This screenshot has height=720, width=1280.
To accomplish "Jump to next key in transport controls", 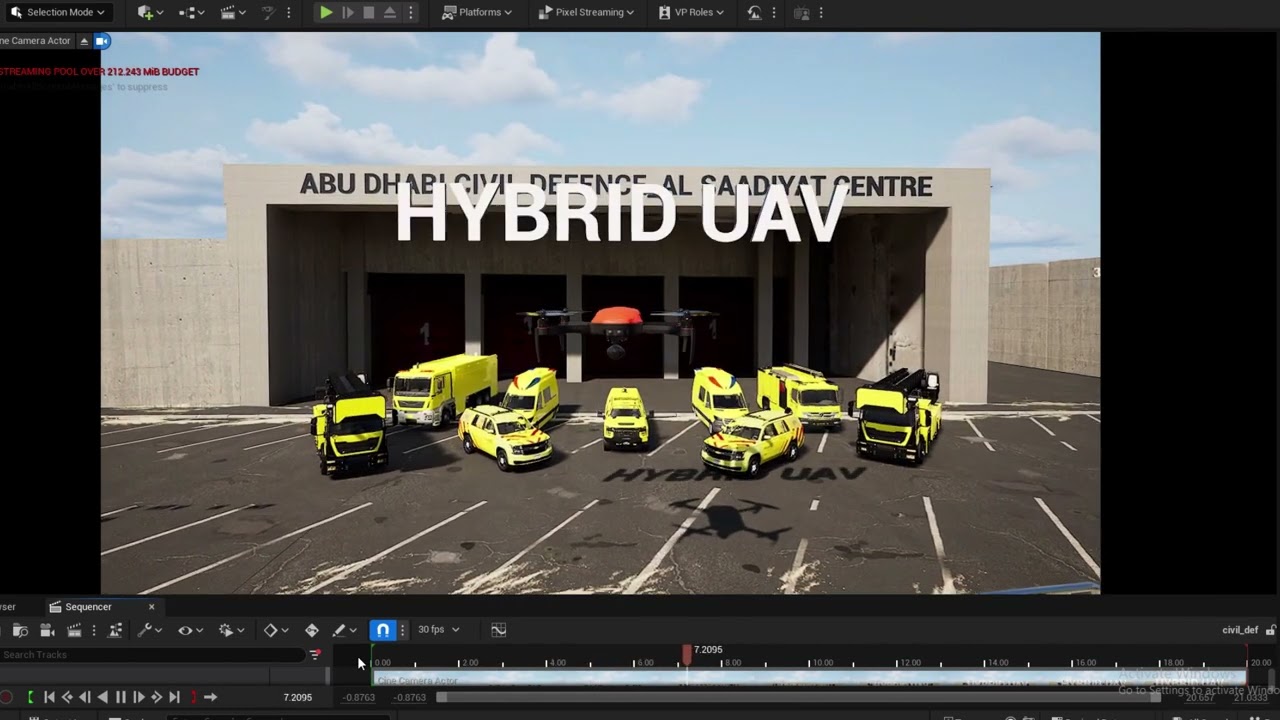I will point(156,697).
